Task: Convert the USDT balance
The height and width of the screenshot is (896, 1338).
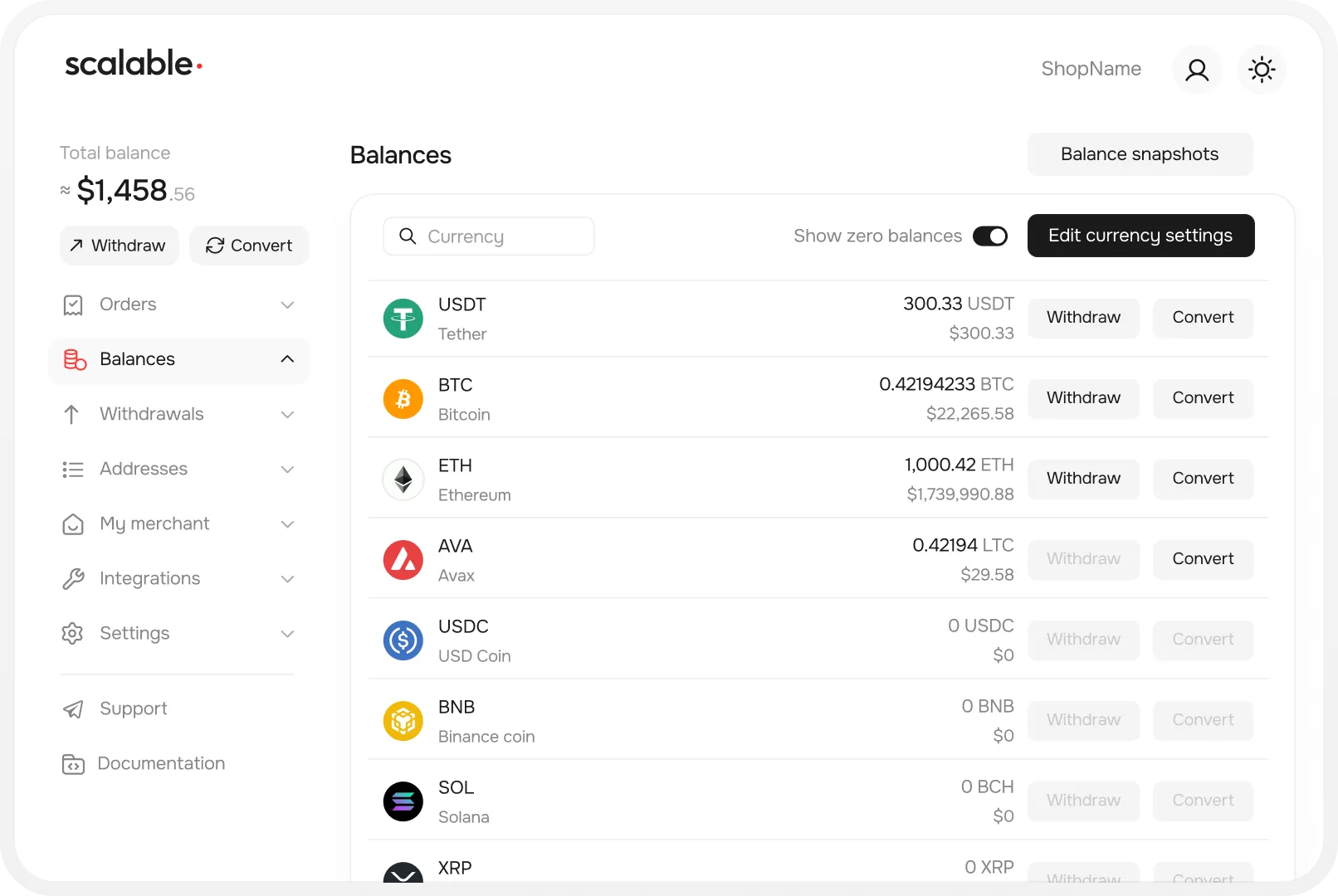Action: point(1203,318)
